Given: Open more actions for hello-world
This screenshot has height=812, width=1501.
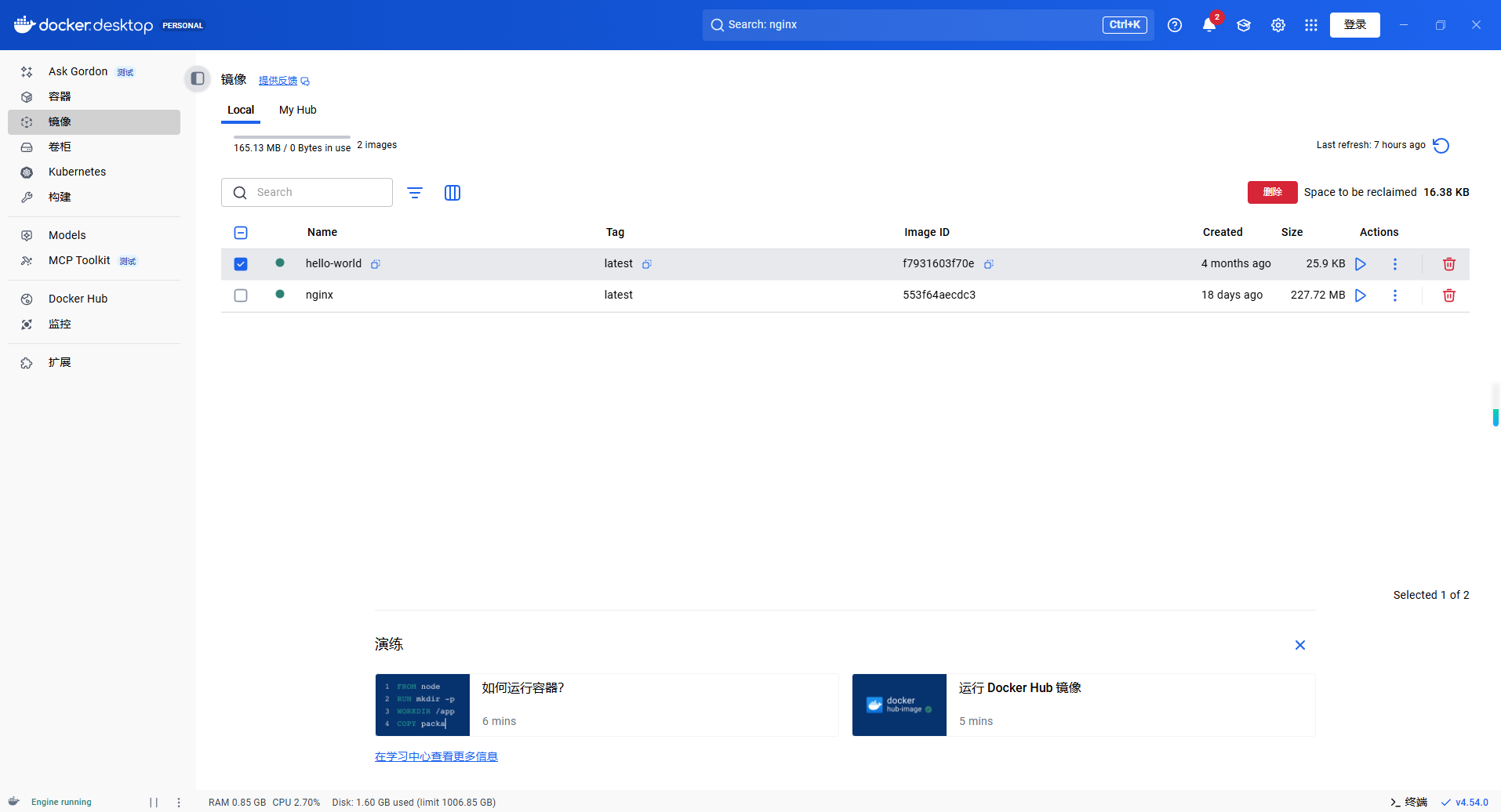Looking at the screenshot, I should point(1395,264).
